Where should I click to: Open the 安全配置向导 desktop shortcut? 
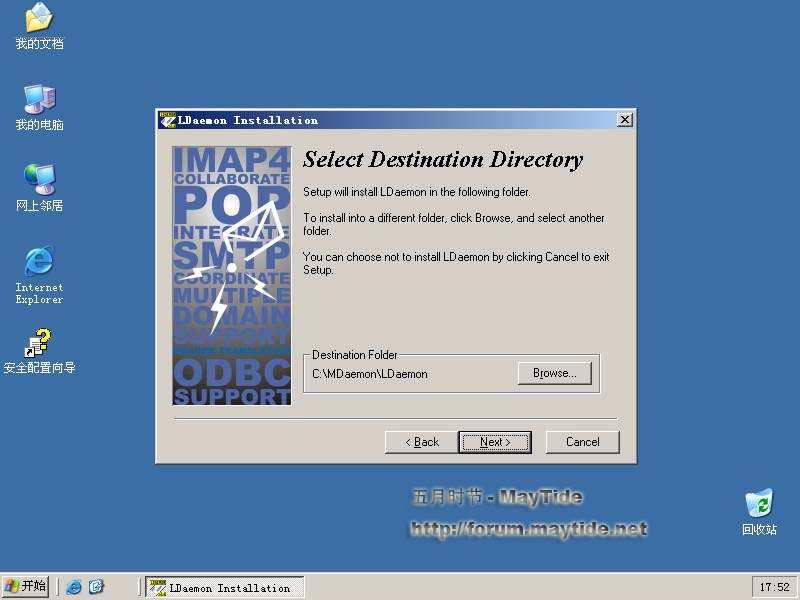click(39, 343)
